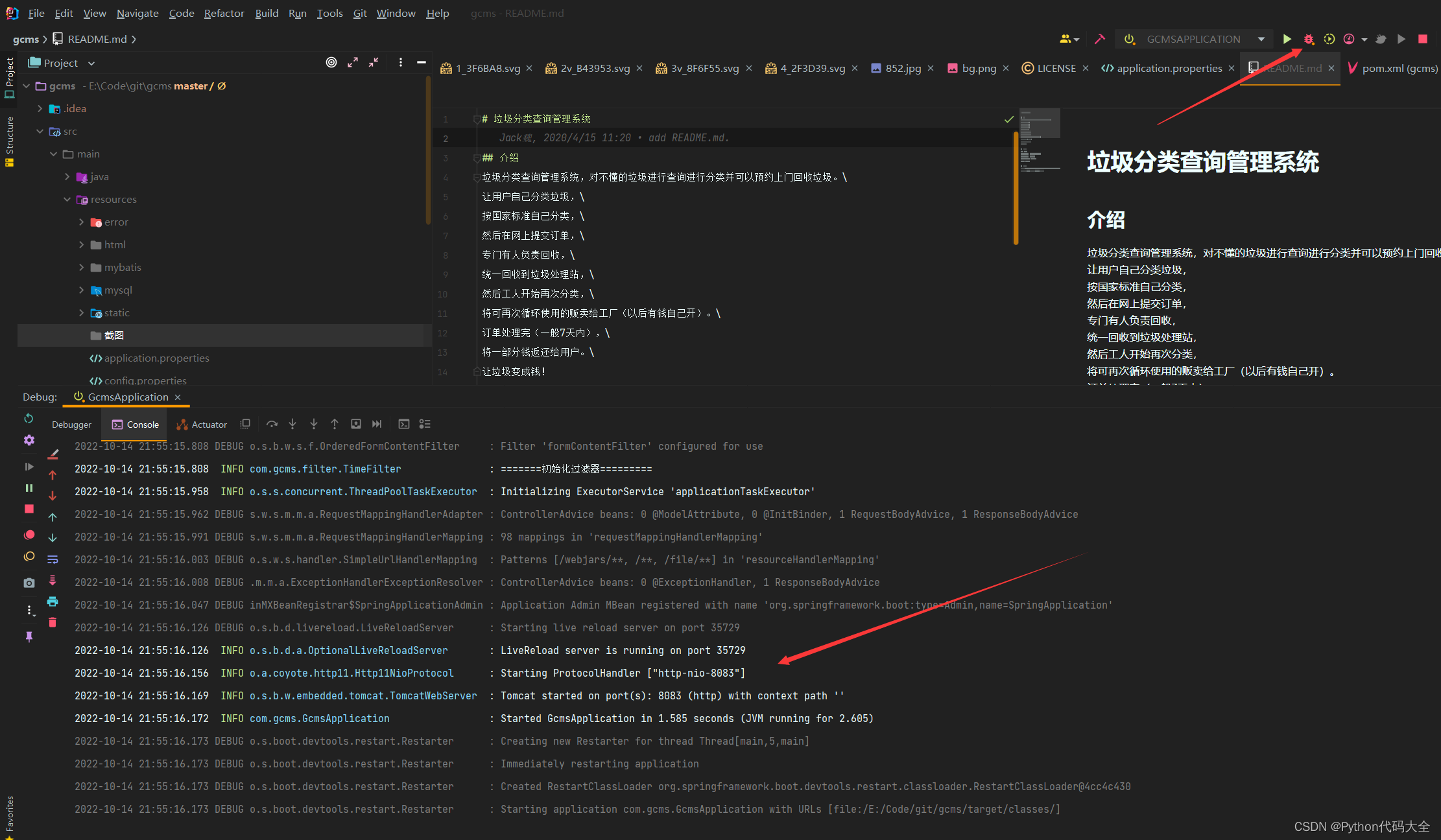Expand all icon in Project panel header
The image size is (1441, 840).
coord(353,62)
